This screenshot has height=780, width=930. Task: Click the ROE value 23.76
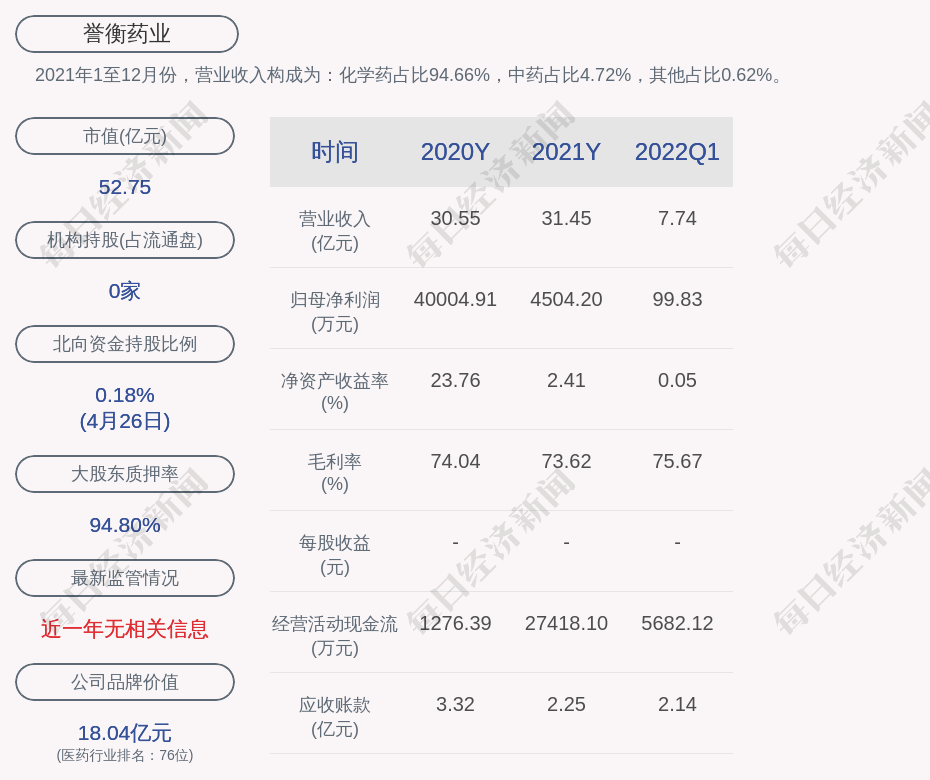coord(455,380)
